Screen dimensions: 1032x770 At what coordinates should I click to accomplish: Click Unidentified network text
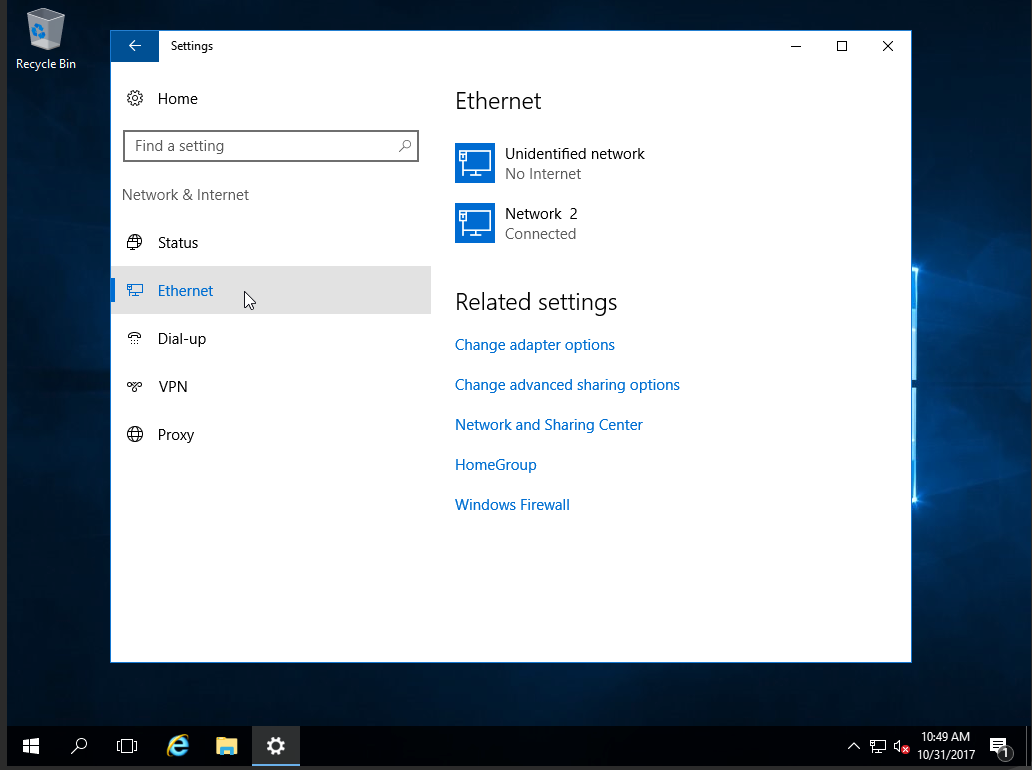pyautogui.click(x=575, y=153)
